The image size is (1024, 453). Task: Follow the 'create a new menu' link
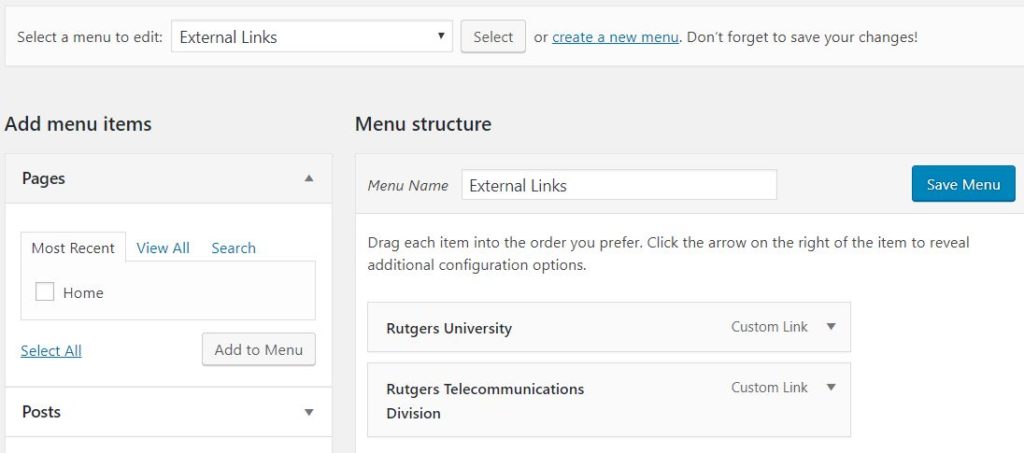point(615,37)
